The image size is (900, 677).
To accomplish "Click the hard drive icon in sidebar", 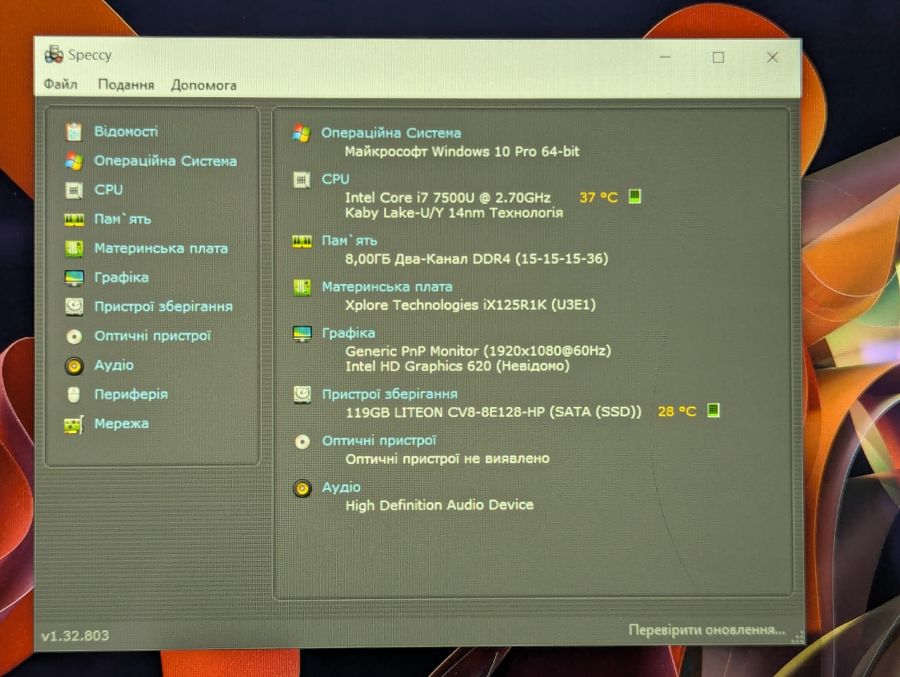I will (x=74, y=307).
